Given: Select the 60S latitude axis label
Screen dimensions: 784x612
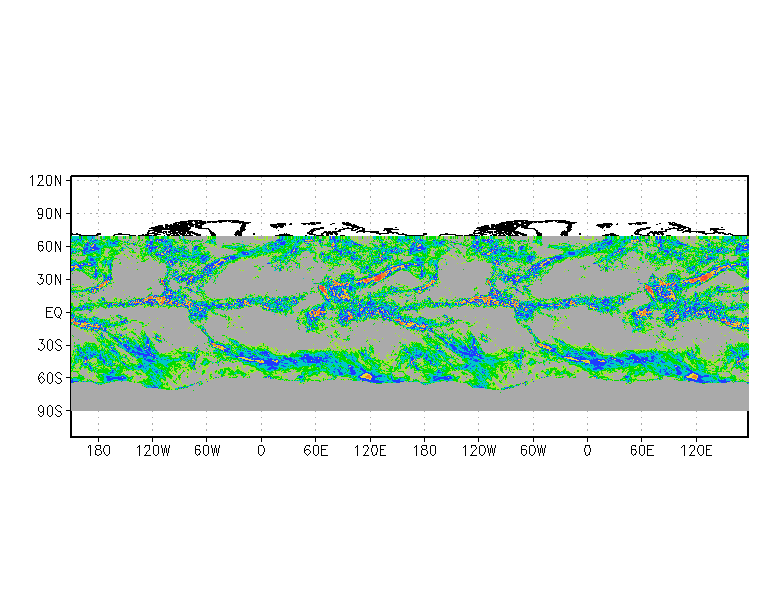Looking at the screenshot, I should (50, 379).
